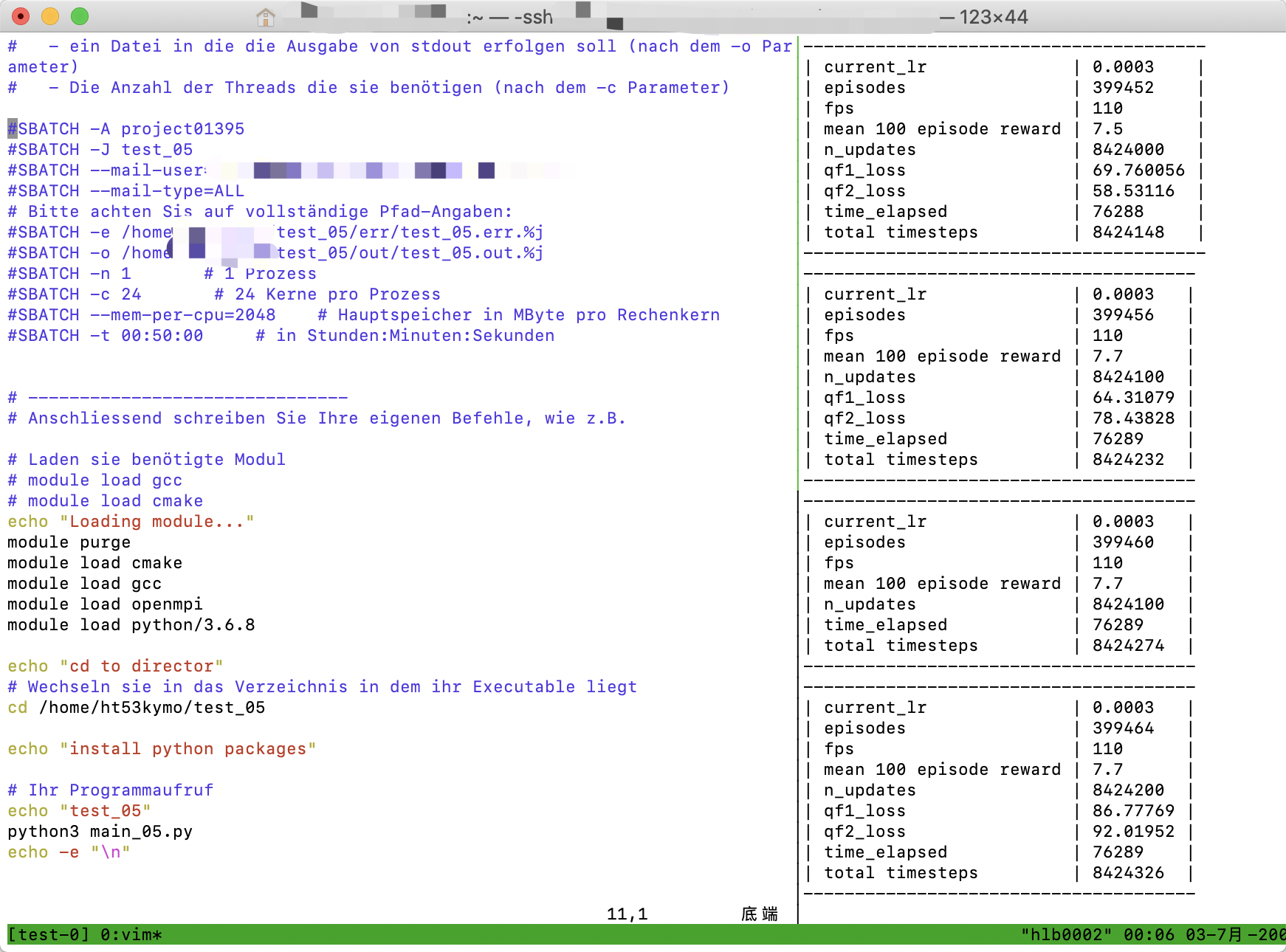Minimize the terminal with yellow button
Viewport: 1286px width, 952px height.
50,16
